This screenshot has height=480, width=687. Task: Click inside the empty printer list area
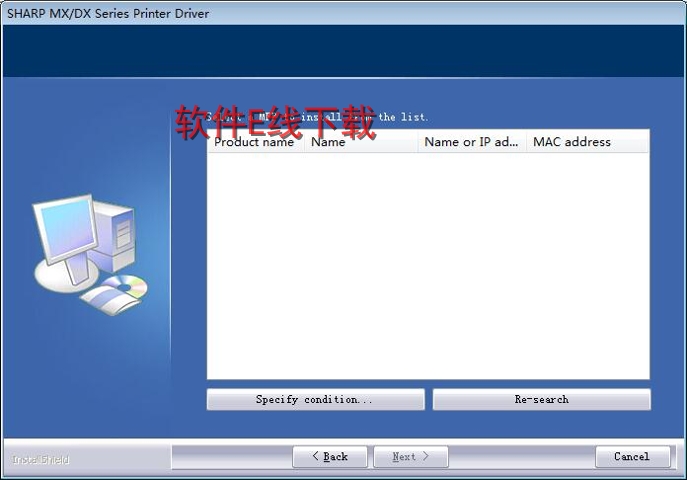point(428,265)
